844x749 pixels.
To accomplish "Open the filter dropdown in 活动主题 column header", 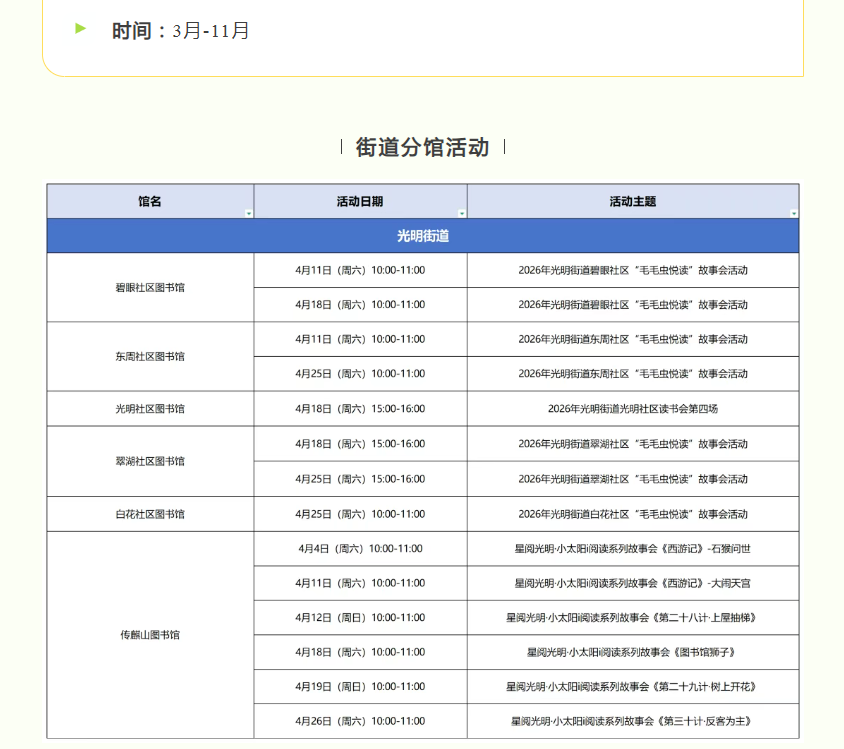I will click(x=794, y=213).
